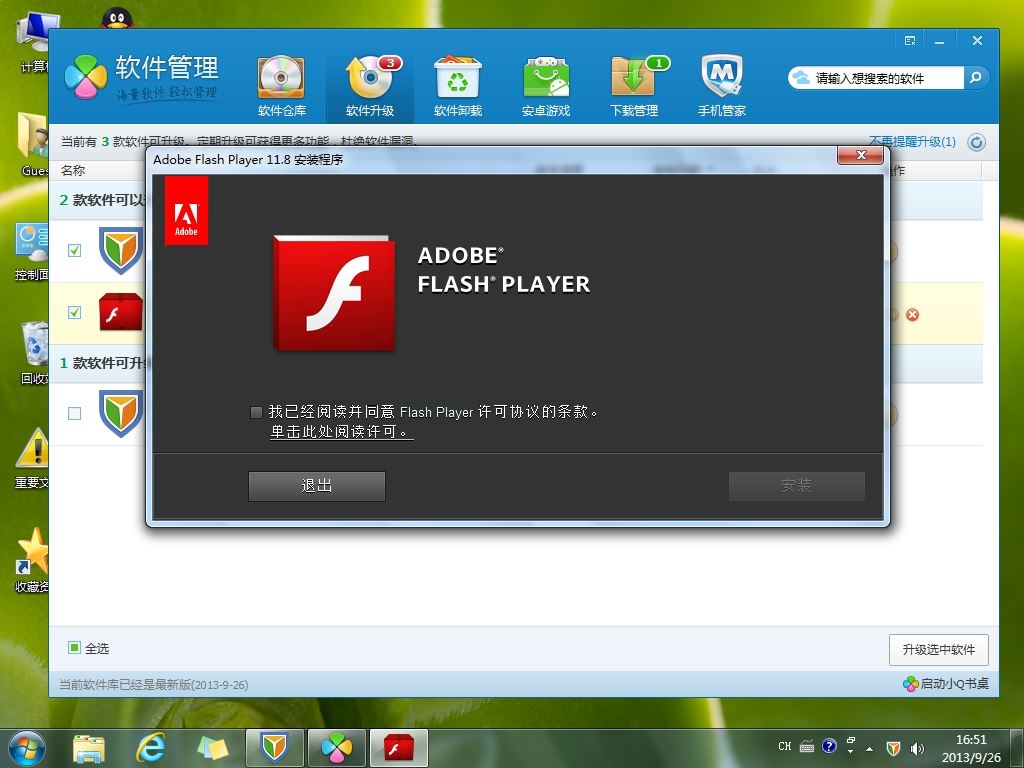
Task: Open the star favorites desktop shortcut
Action: click(32, 560)
